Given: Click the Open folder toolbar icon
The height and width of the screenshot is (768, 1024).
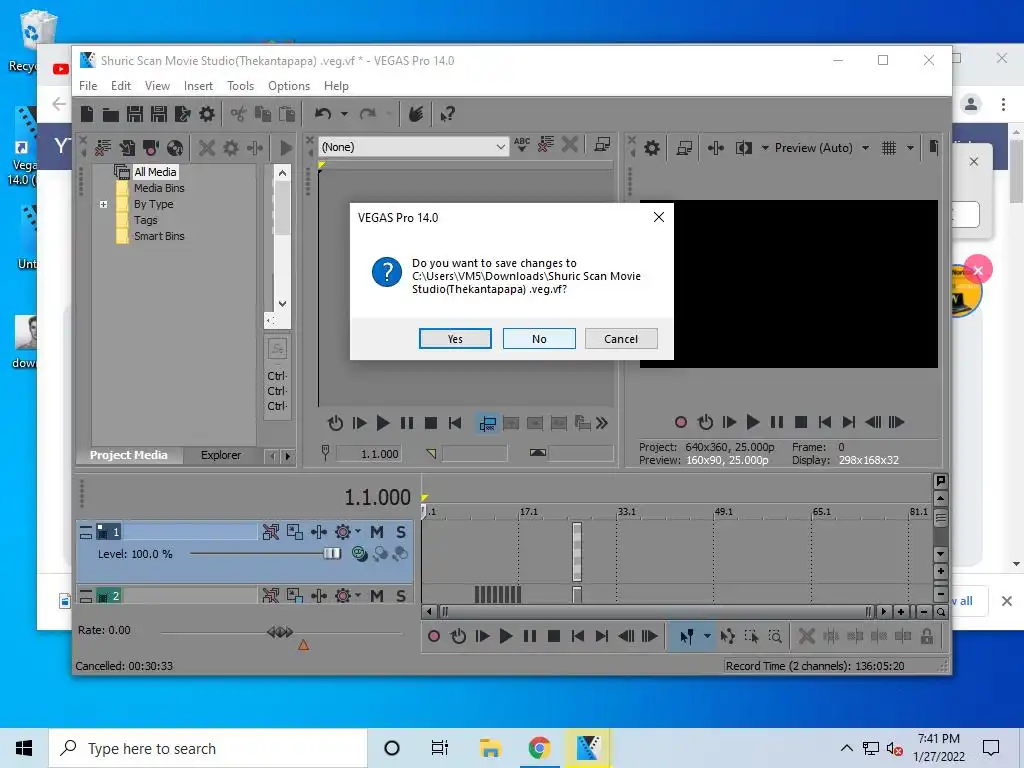Looking at the screenshot, I should point(110,114).
